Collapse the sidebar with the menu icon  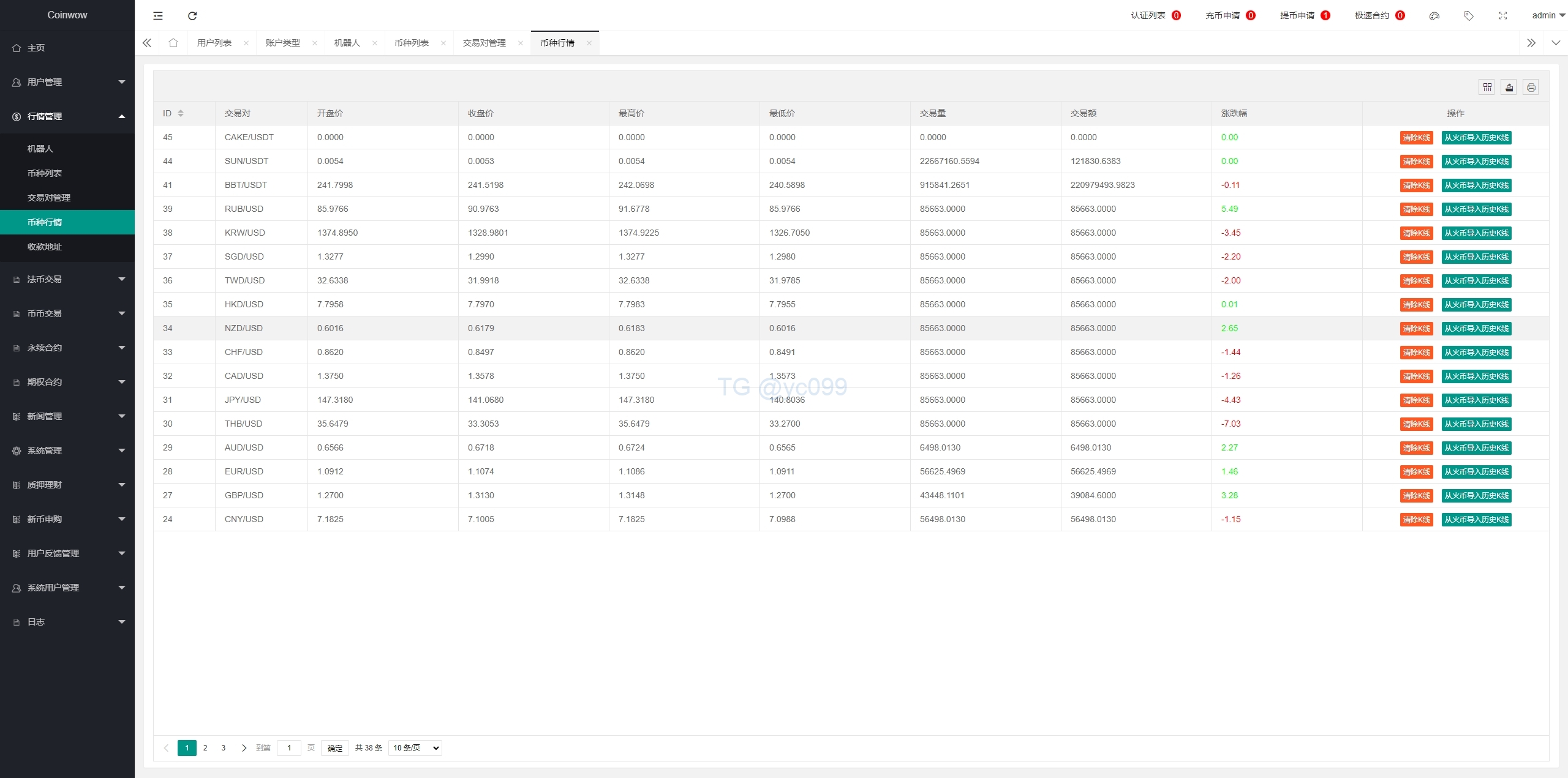click(158, 16)
